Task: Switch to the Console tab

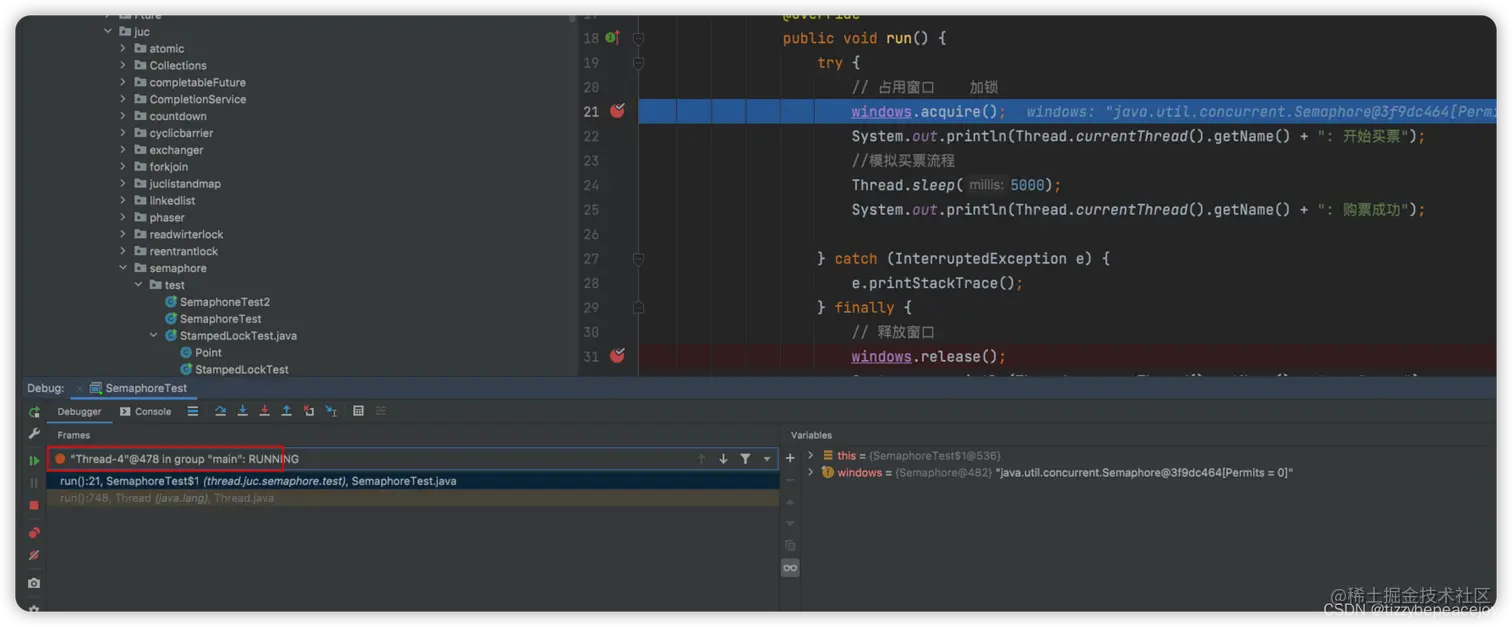Action: (x=146, y=411)
